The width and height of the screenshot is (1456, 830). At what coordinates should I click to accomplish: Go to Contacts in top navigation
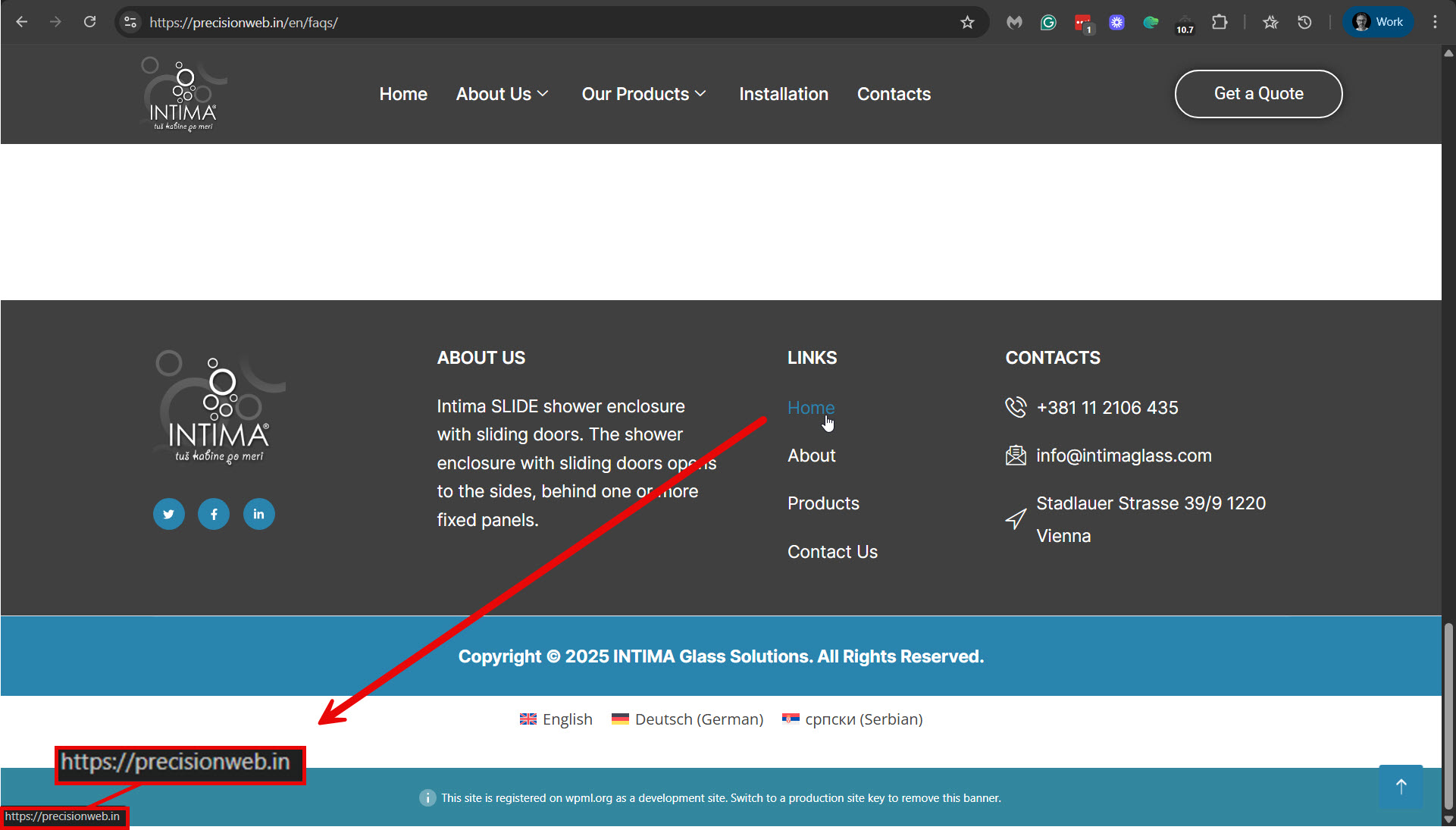894,94
